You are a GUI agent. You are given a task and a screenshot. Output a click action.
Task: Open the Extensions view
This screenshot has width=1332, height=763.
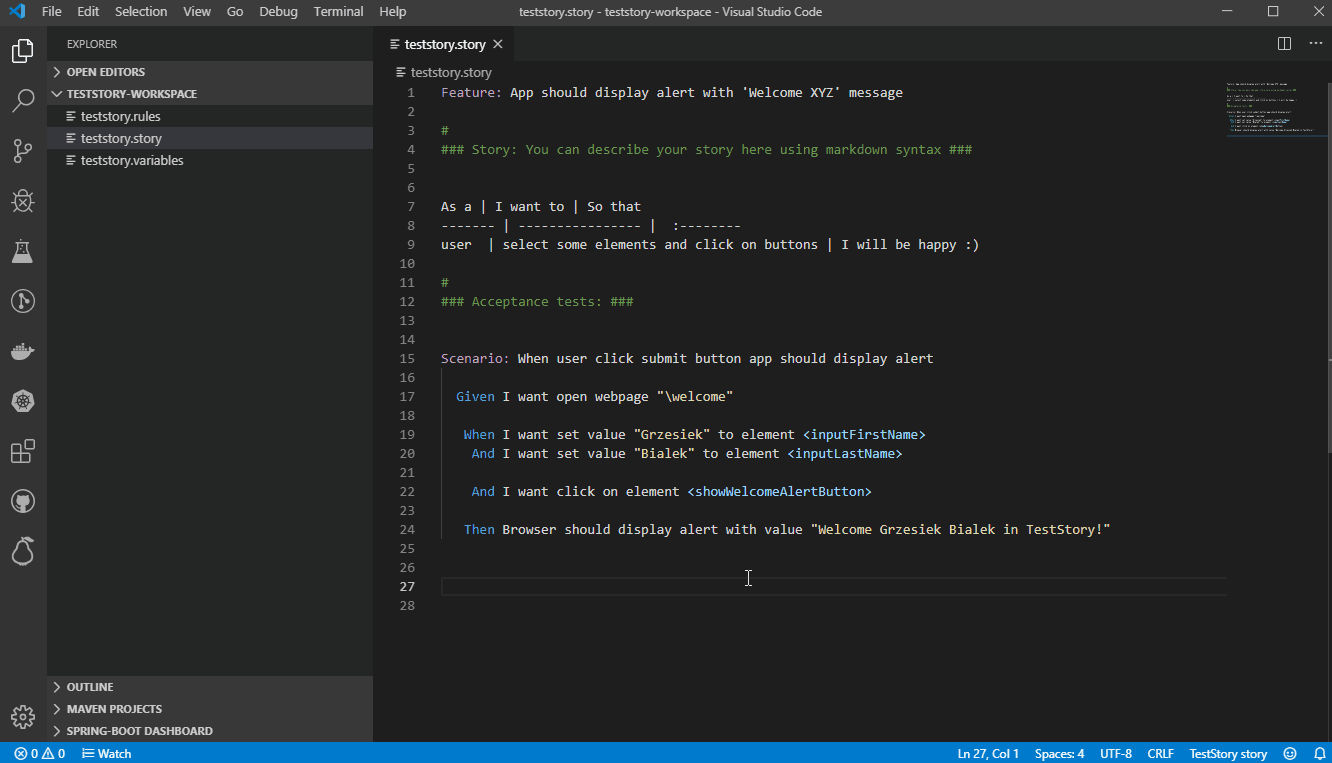click(23, 451)
